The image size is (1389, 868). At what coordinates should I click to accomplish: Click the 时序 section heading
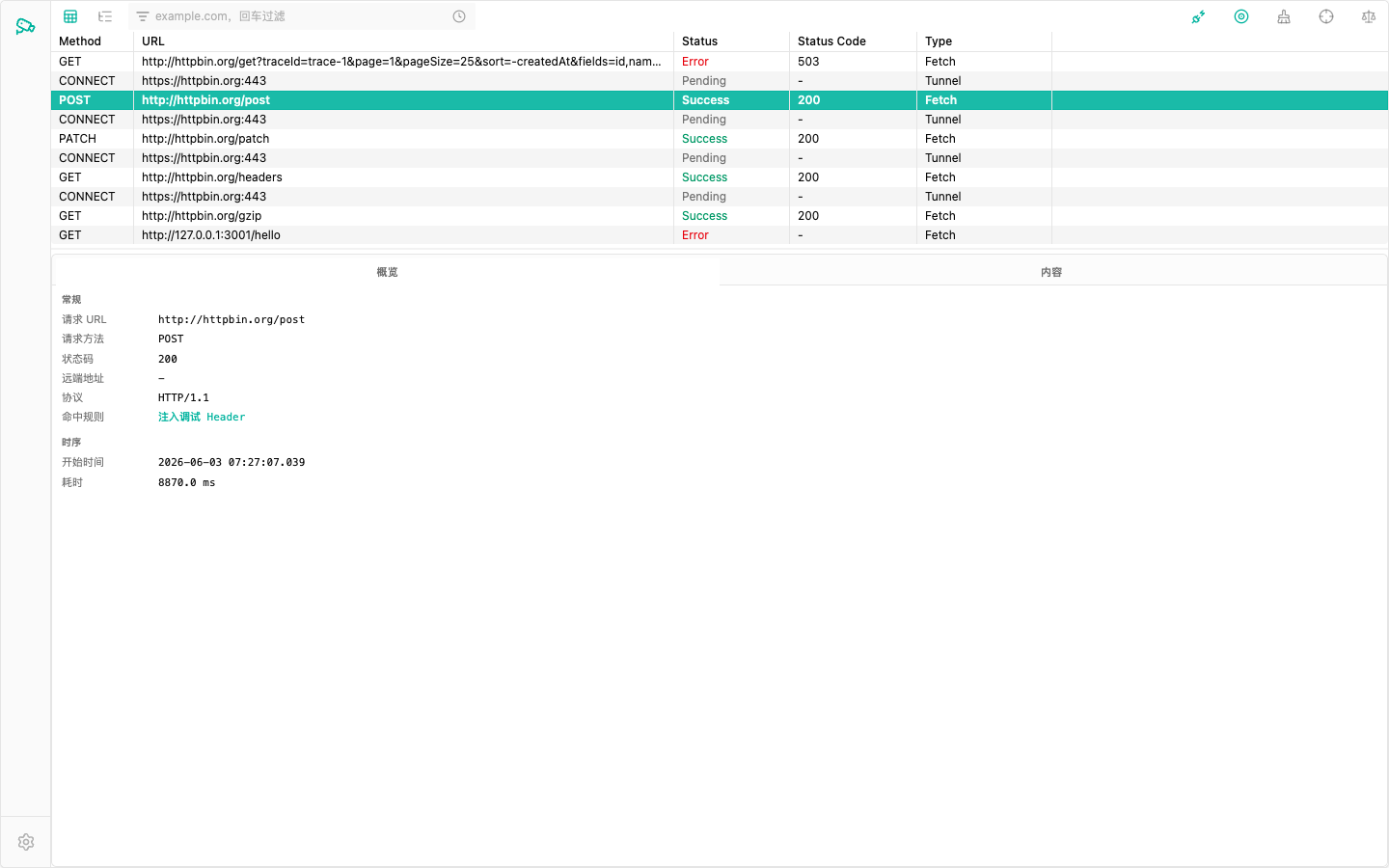(71, 443)
